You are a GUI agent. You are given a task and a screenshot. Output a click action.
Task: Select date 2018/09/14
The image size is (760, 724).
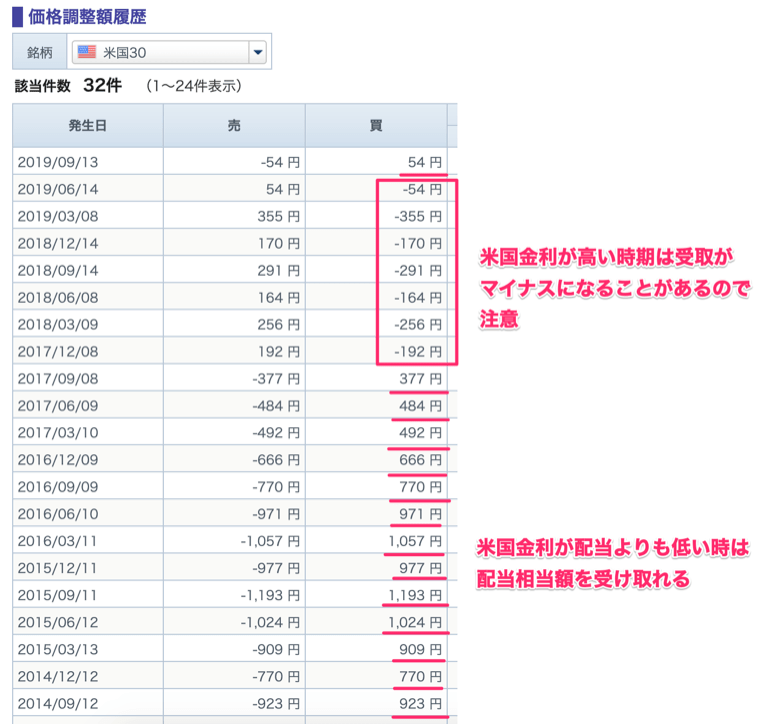tap(58, 270)
